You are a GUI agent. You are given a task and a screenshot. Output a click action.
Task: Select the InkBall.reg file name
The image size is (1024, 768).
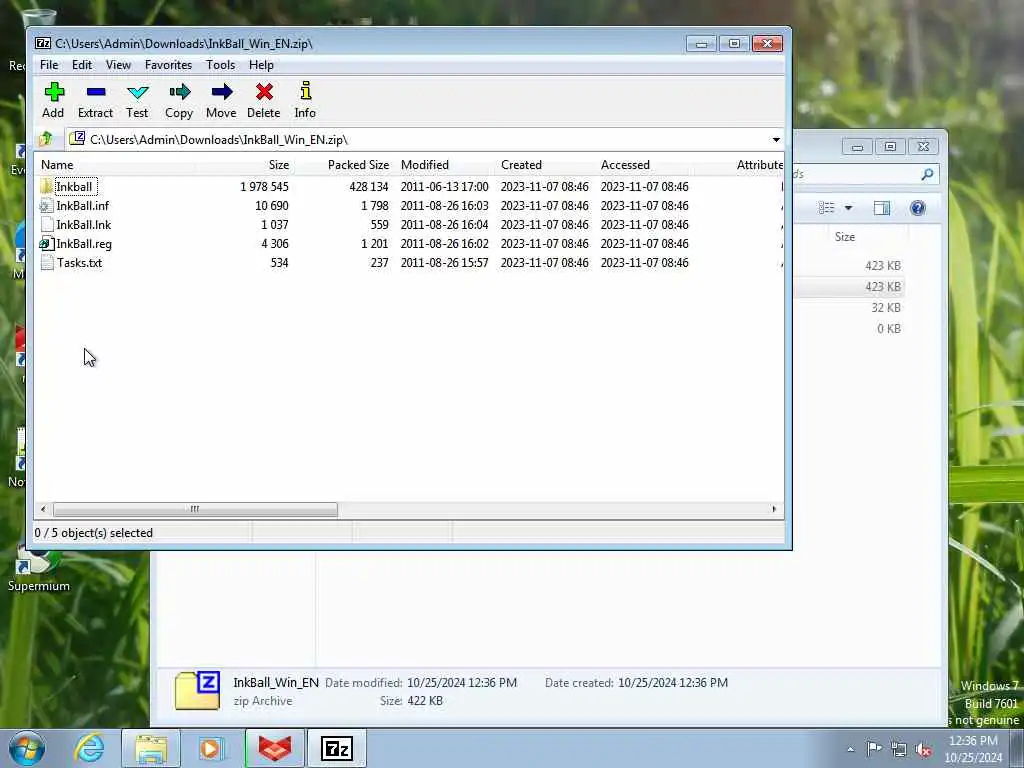[84, 244]
